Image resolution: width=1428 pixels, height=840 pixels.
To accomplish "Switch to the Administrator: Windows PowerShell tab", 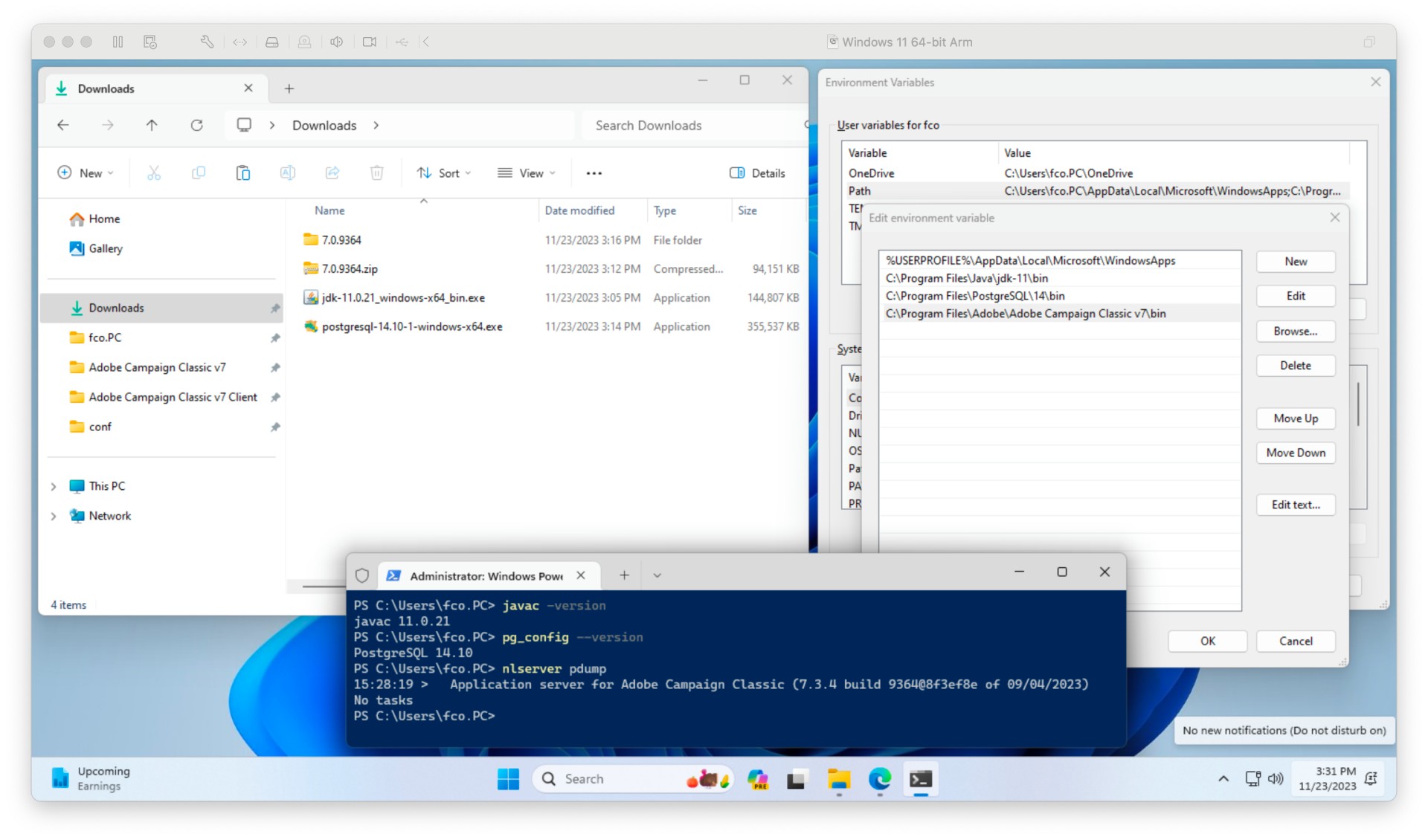I will [x=487, y=575].
